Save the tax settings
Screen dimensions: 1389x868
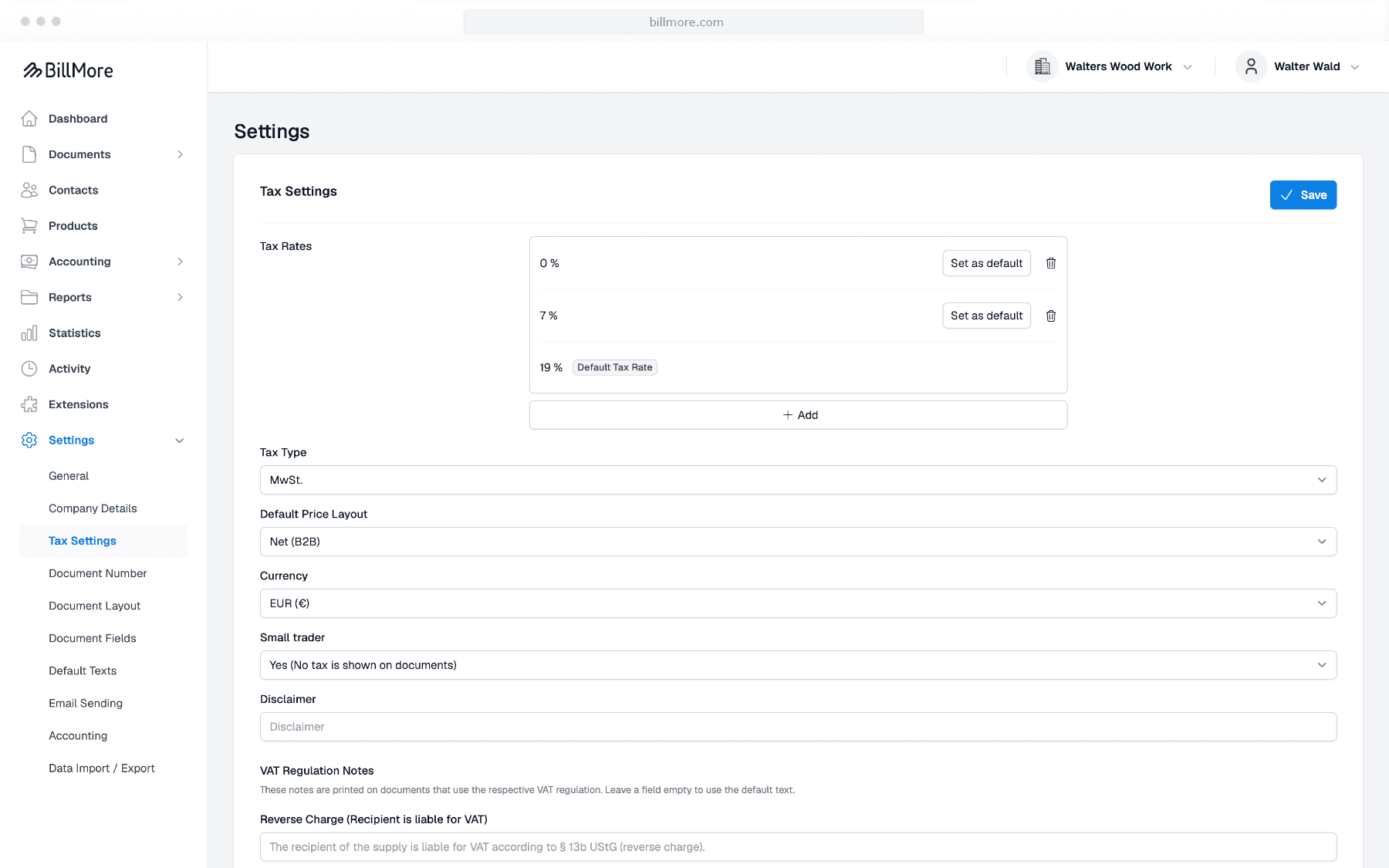pos(1303,195)
